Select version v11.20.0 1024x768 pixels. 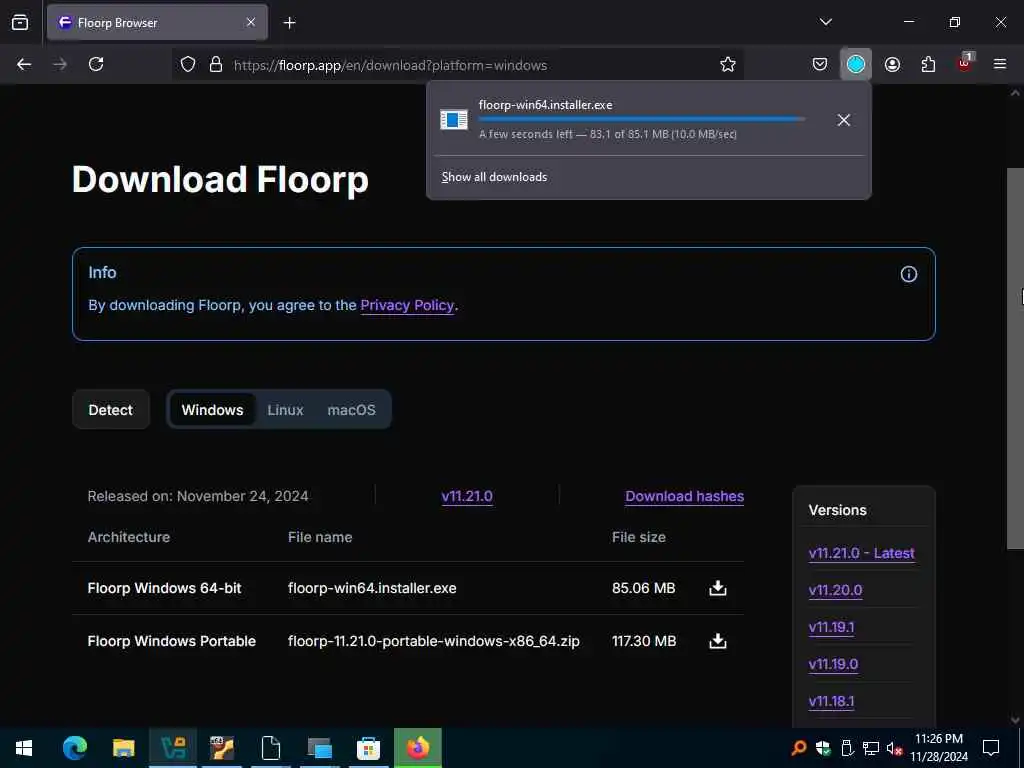pyautogui.click(x=835, y=590)
